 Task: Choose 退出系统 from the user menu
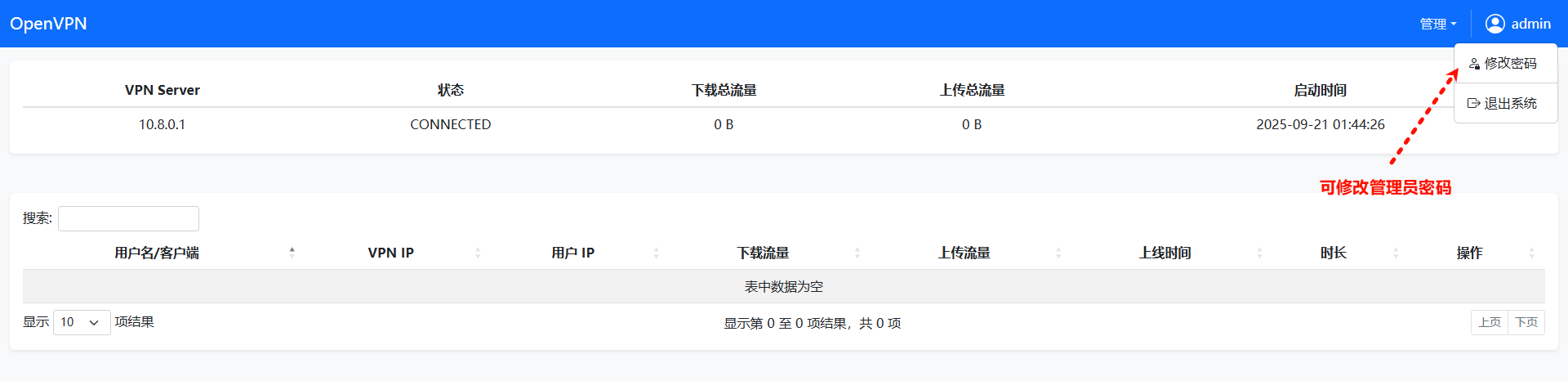click(1510, 104)
